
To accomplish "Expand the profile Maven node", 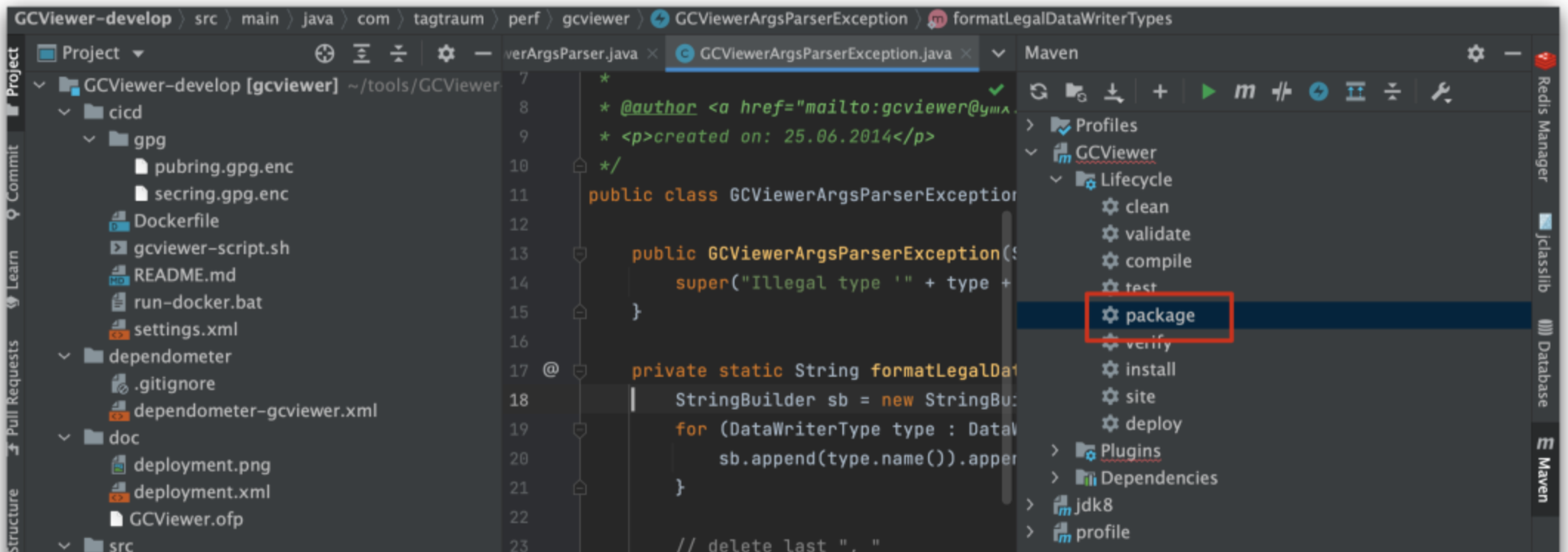I will pyautogui.click(x=1031, y=532).
